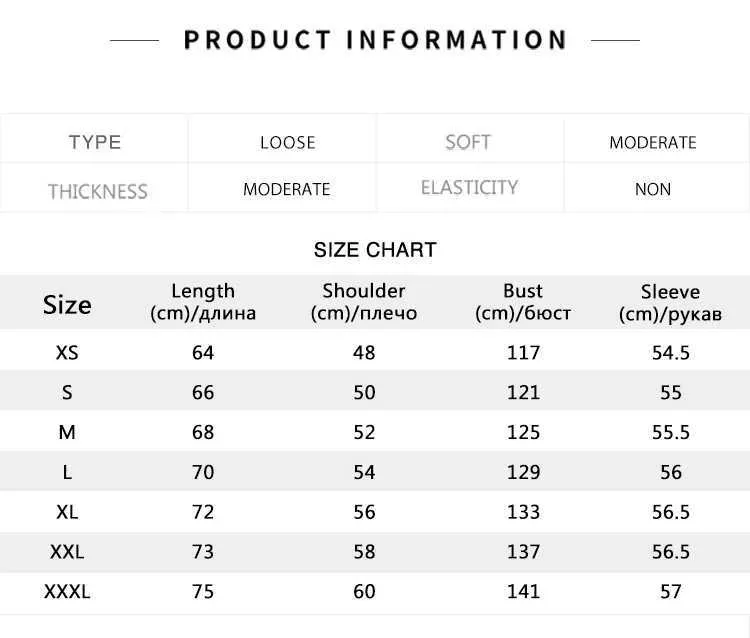Click the XS size row label
Image resolution: width=750 pixels, height=638 pixels.
click(67, 352)
